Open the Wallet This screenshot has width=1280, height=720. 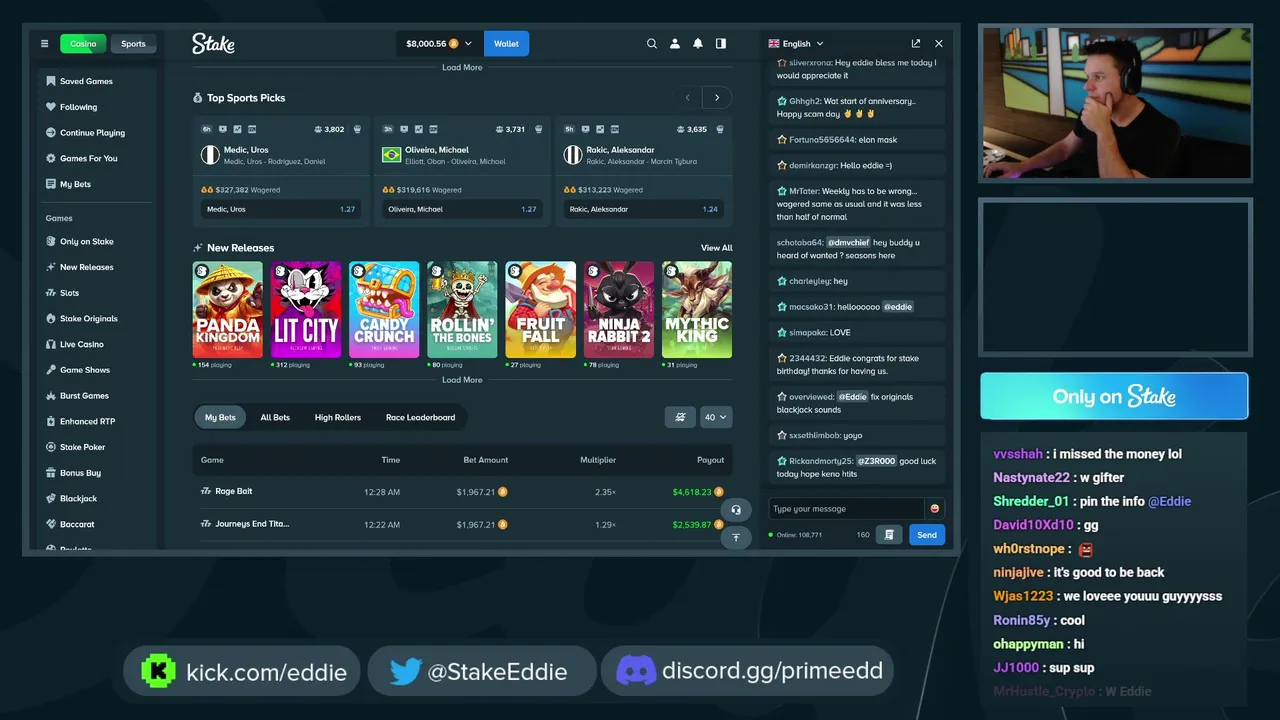(x=507, y=44)
